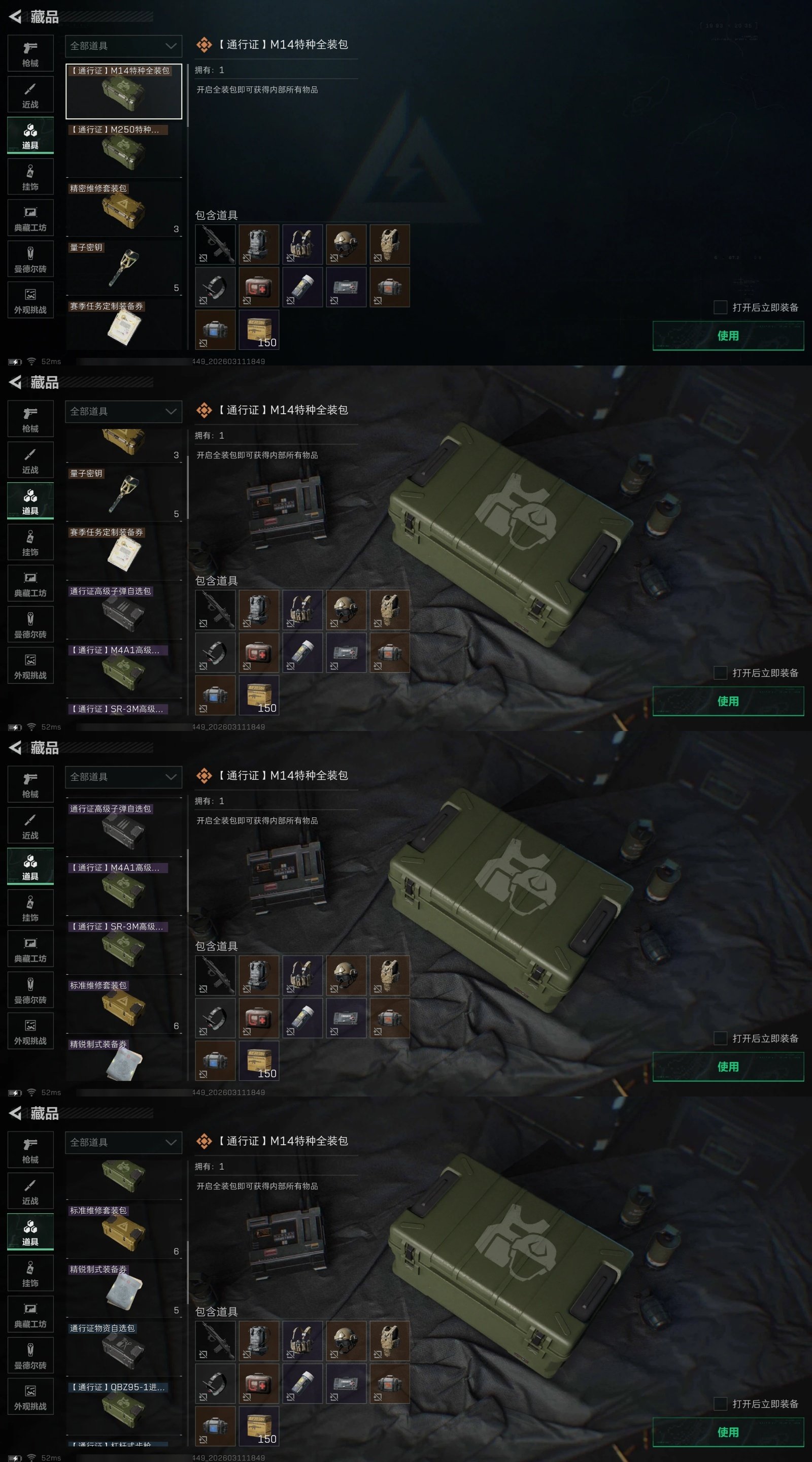Screen dimensions: 812x1462
Task: Open the 挂饰 charms category
Action: [x=30, y=177]
